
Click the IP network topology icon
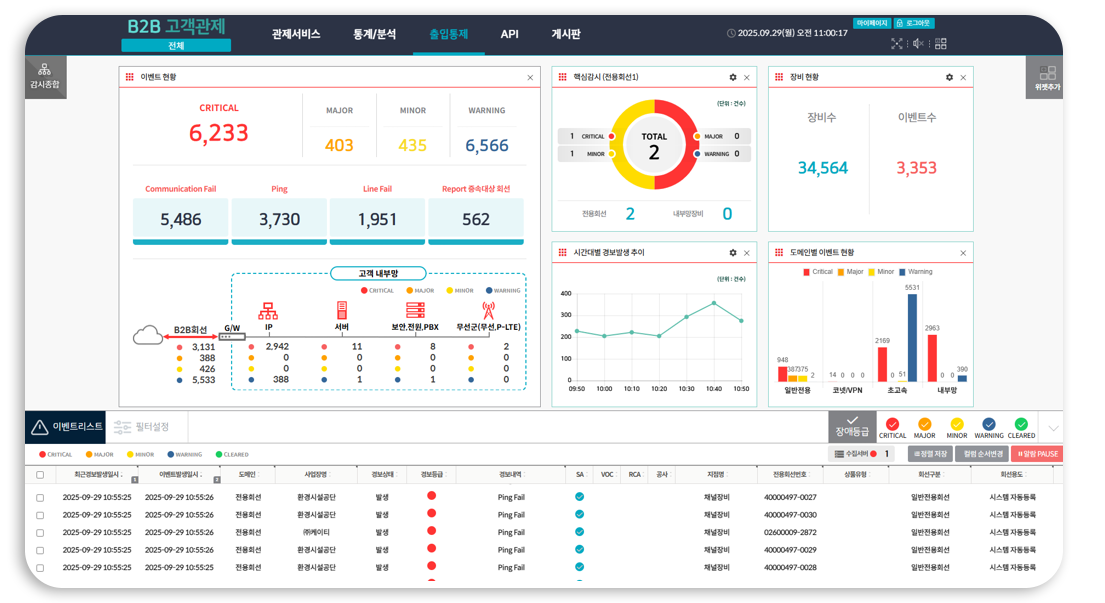(268, 311)
